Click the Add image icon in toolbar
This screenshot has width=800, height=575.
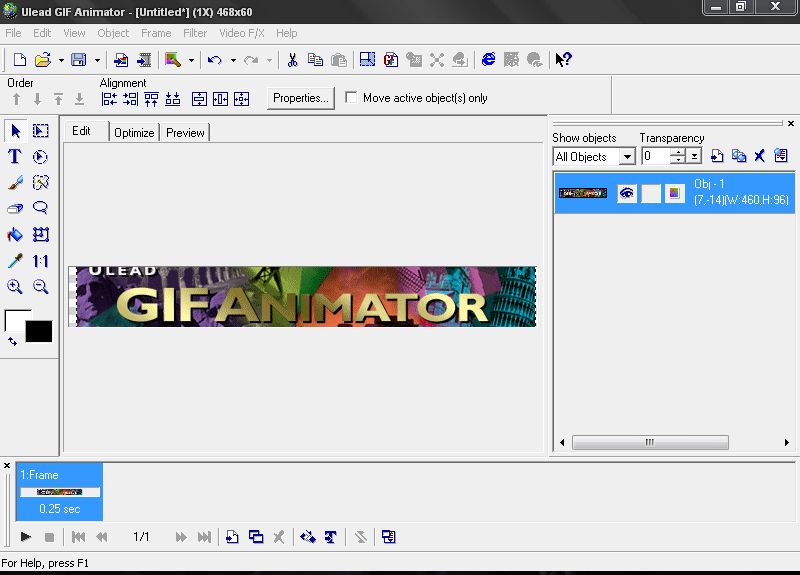point(121,60)
